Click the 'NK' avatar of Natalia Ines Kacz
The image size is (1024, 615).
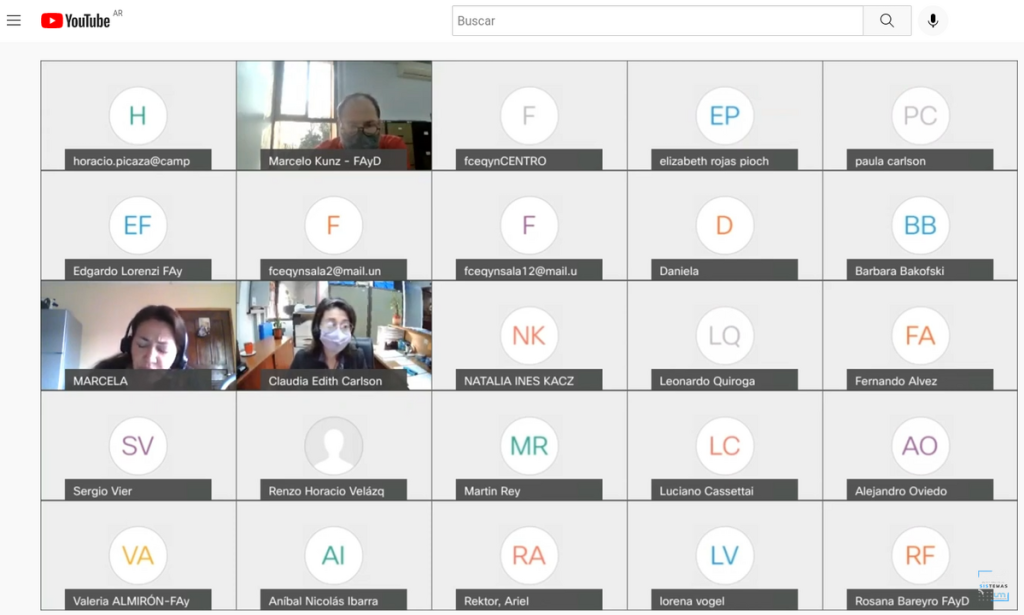pos(529,336)
